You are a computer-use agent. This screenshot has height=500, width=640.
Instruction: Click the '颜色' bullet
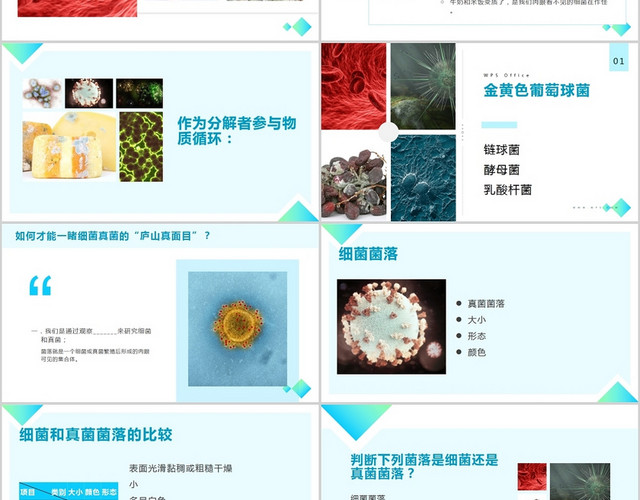coord(477,353)
